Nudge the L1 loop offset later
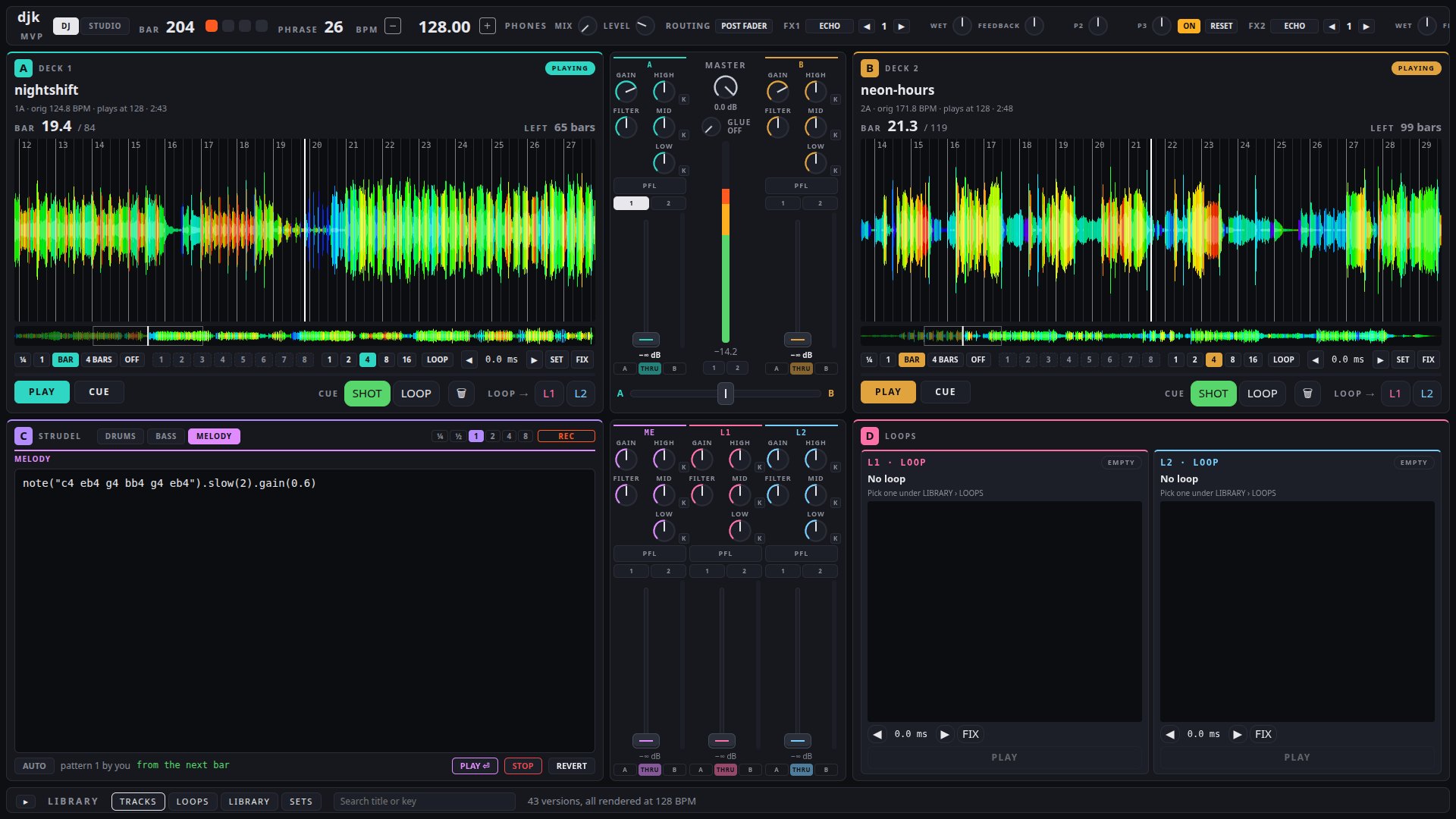 pos(944,734)
